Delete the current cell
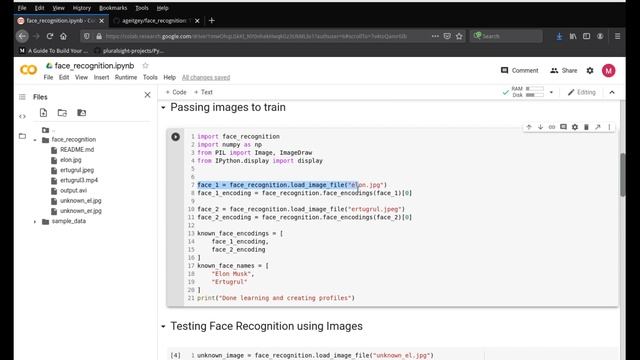640x360 pixels. [x=586, y=127]
